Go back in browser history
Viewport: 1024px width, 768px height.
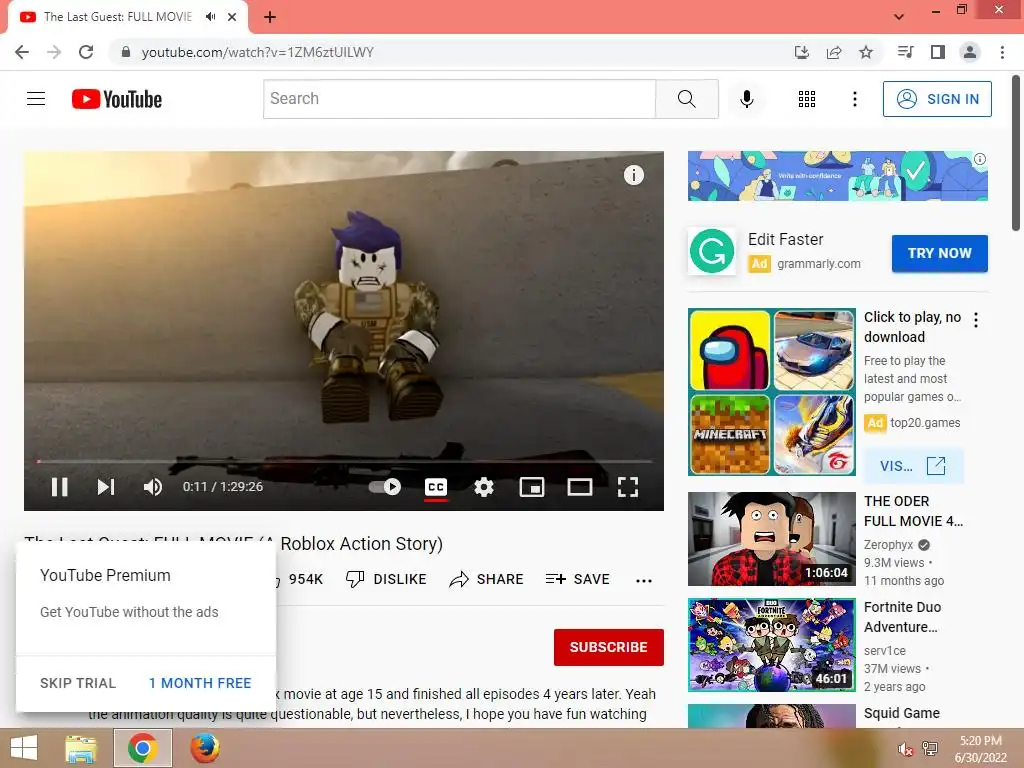[x=22, y=52]
